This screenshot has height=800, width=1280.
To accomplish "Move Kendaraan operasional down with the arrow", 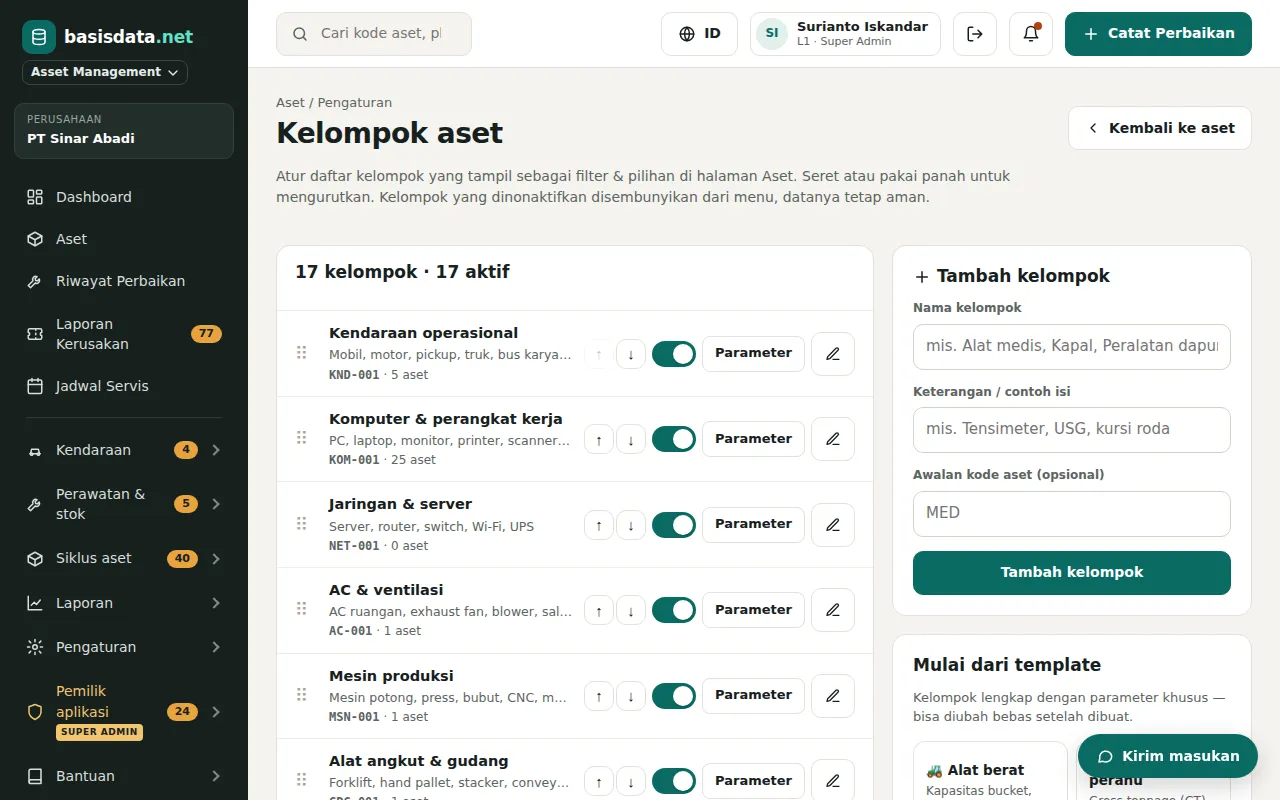I will click(x=631, y=354).
